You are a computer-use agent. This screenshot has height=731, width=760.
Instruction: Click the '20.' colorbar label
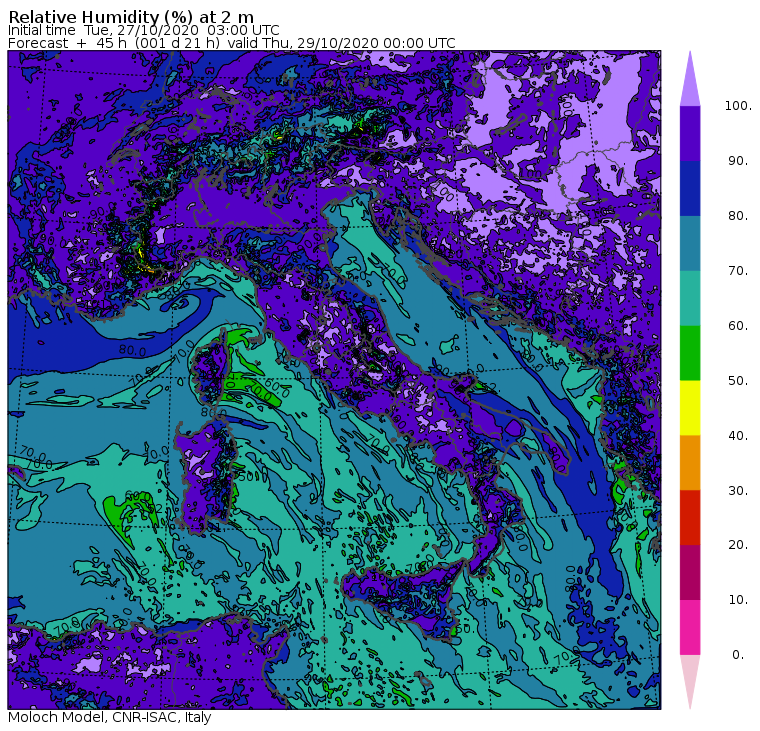(738, 545)
